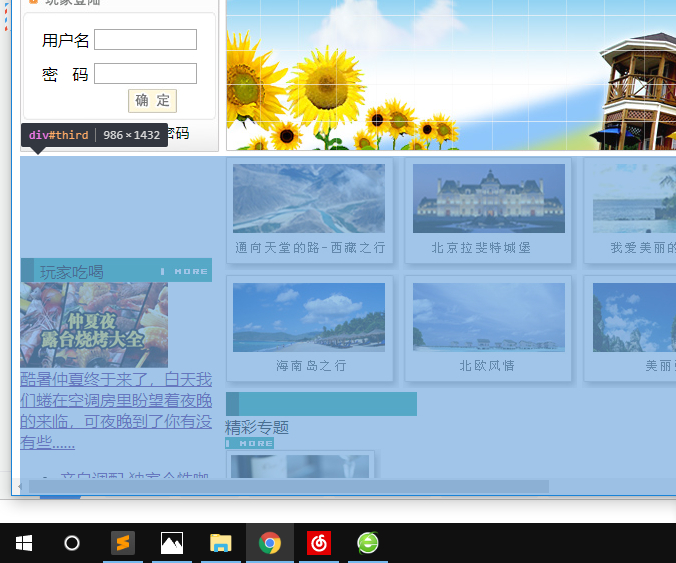Open the Windows Start menu
The image size is (676, 563).
pyautogui.click(x=24, y=543)
